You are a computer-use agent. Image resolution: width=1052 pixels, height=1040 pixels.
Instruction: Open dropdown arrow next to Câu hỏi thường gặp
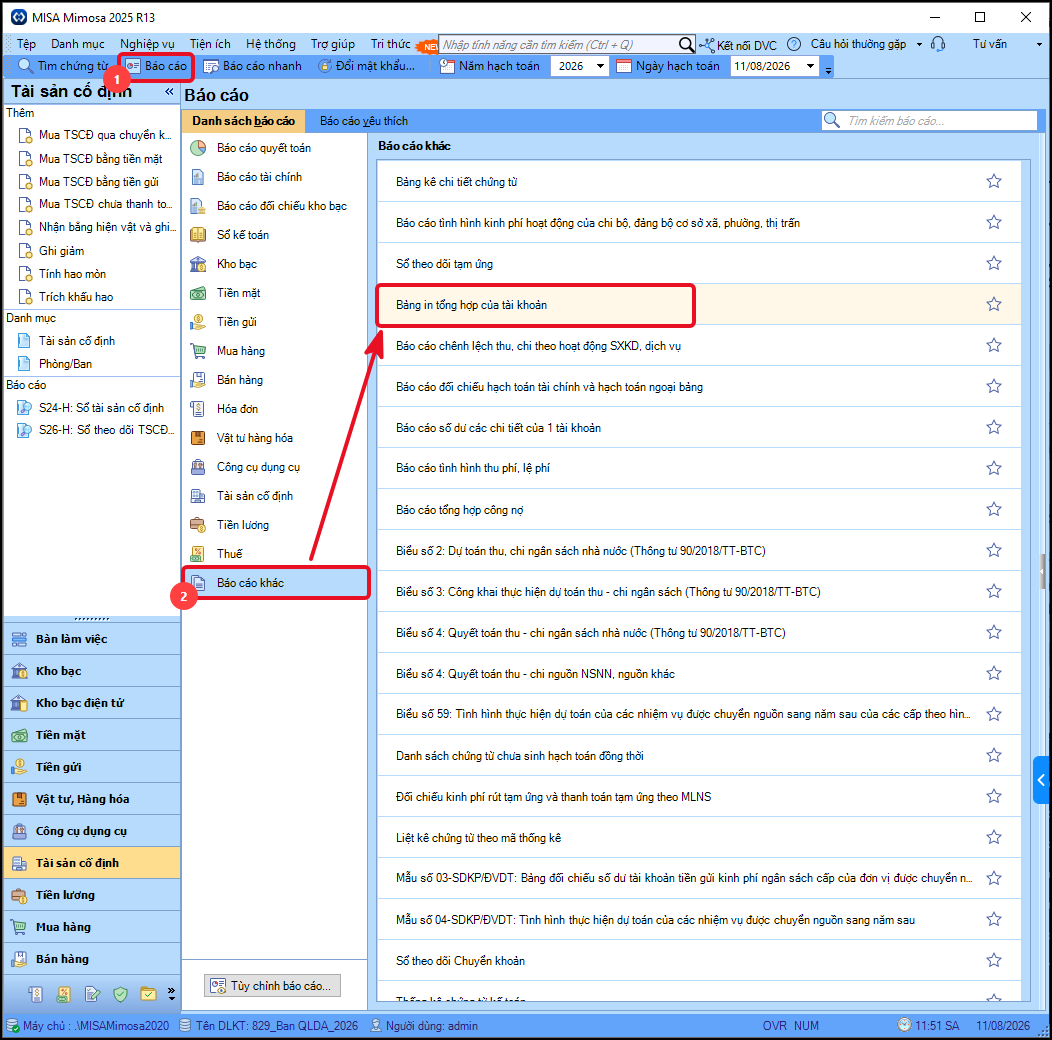(x=919, y=44)
